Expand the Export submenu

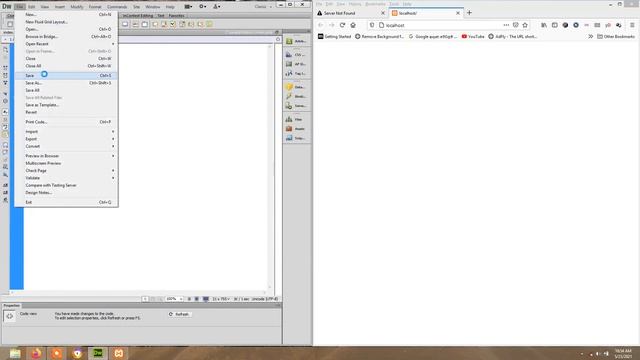tap(67, 139)
